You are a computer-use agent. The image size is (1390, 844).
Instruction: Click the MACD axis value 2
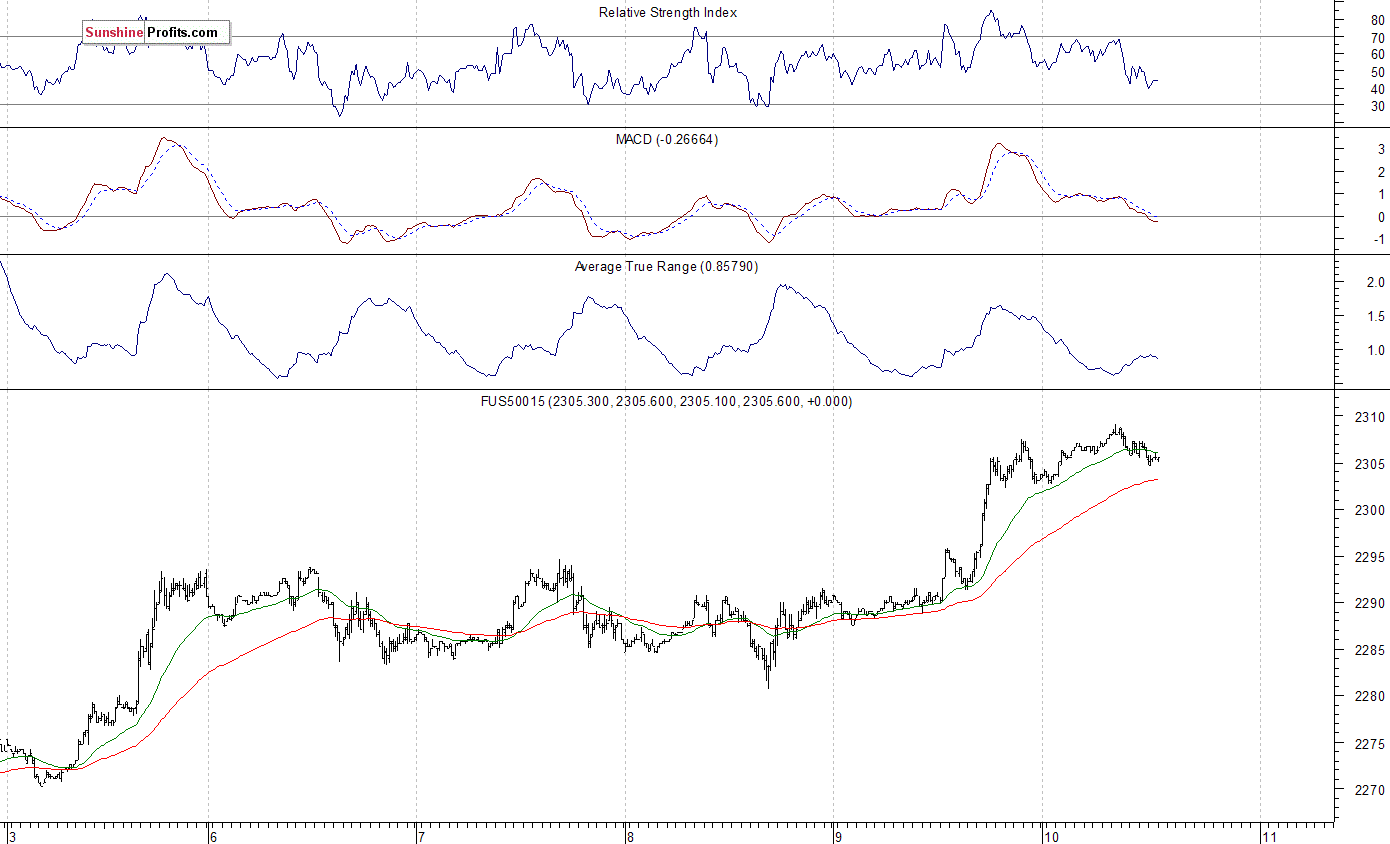point(1381,172)
